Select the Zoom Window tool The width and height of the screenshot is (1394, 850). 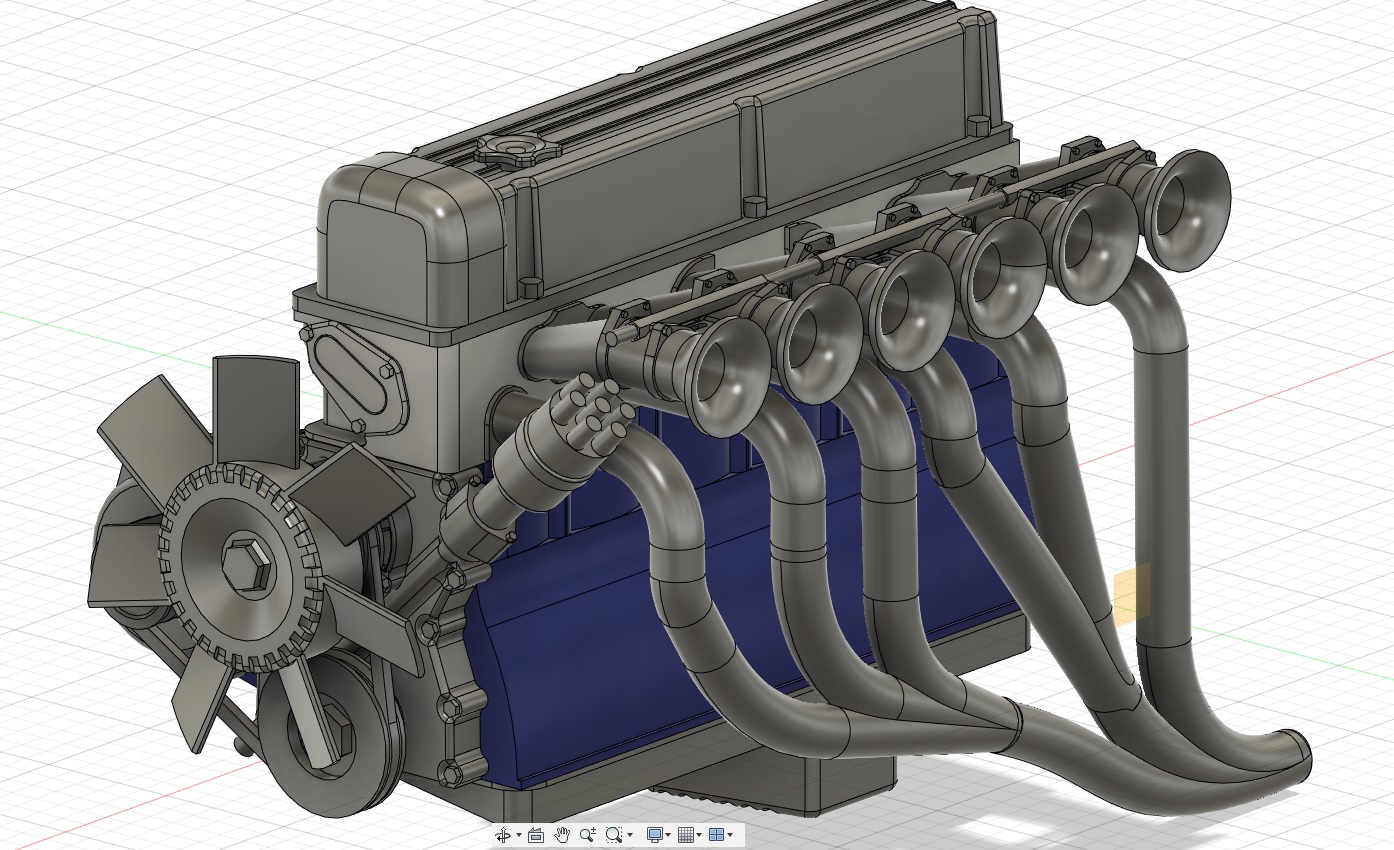[x=614, y=834]
